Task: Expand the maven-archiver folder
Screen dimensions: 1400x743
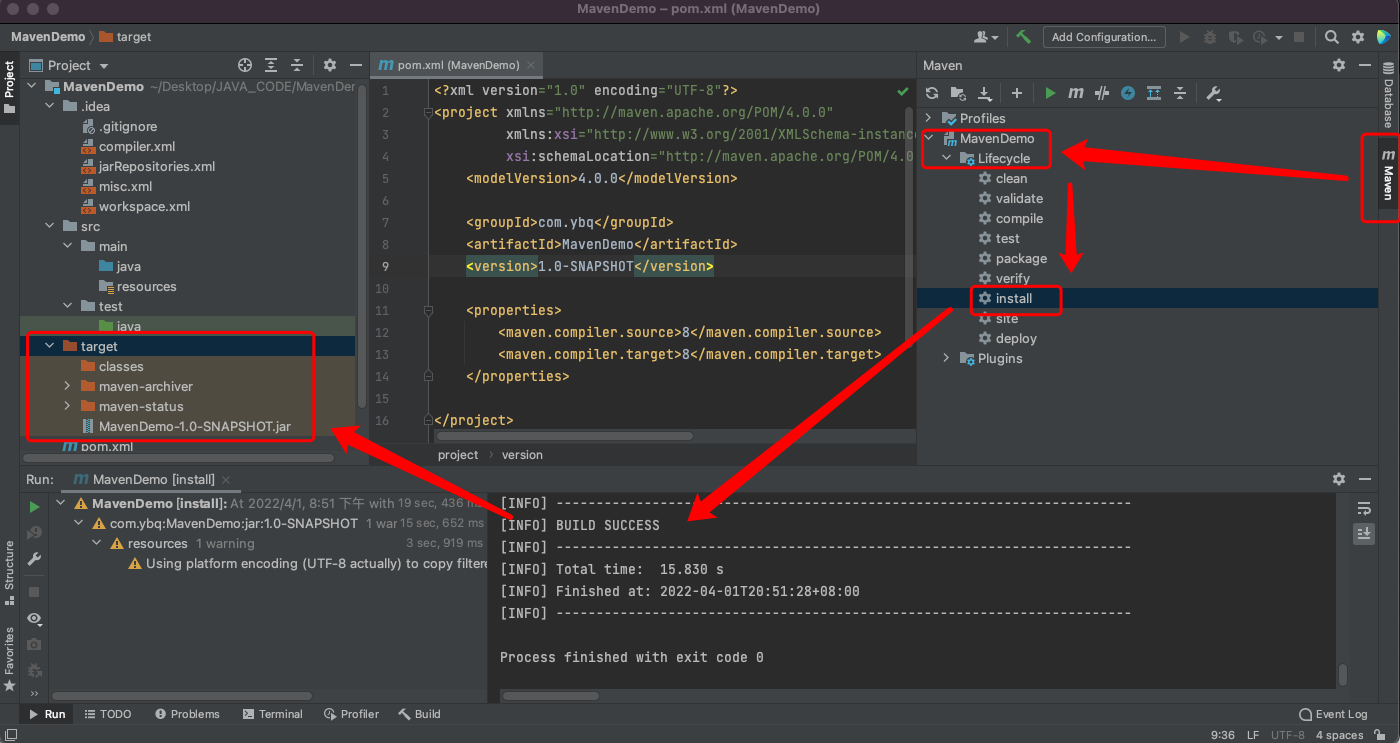Action: click(x=67, y=386)
